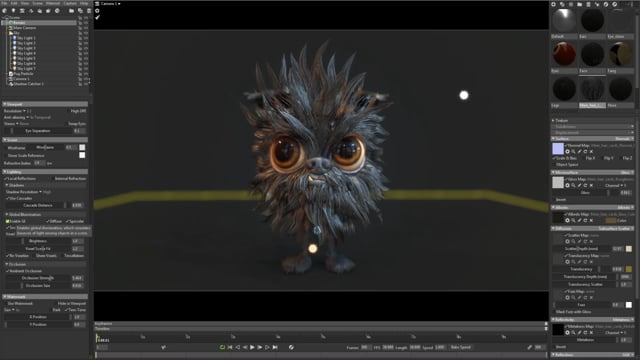Collapse the Global Illumination section
640x360 pixels.
[x=46, y=214]
